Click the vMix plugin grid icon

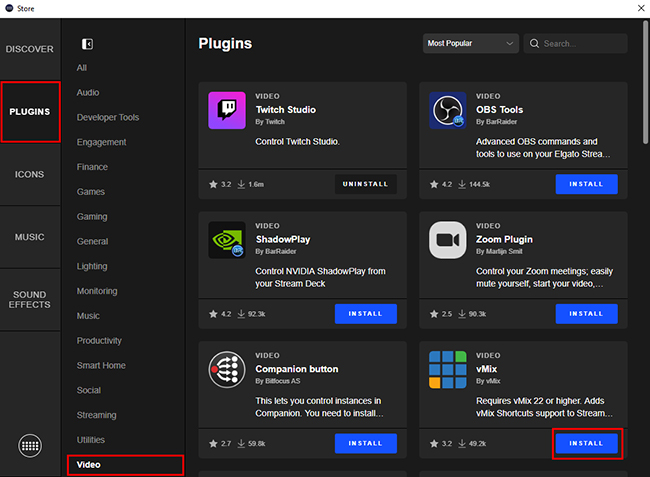448,370
